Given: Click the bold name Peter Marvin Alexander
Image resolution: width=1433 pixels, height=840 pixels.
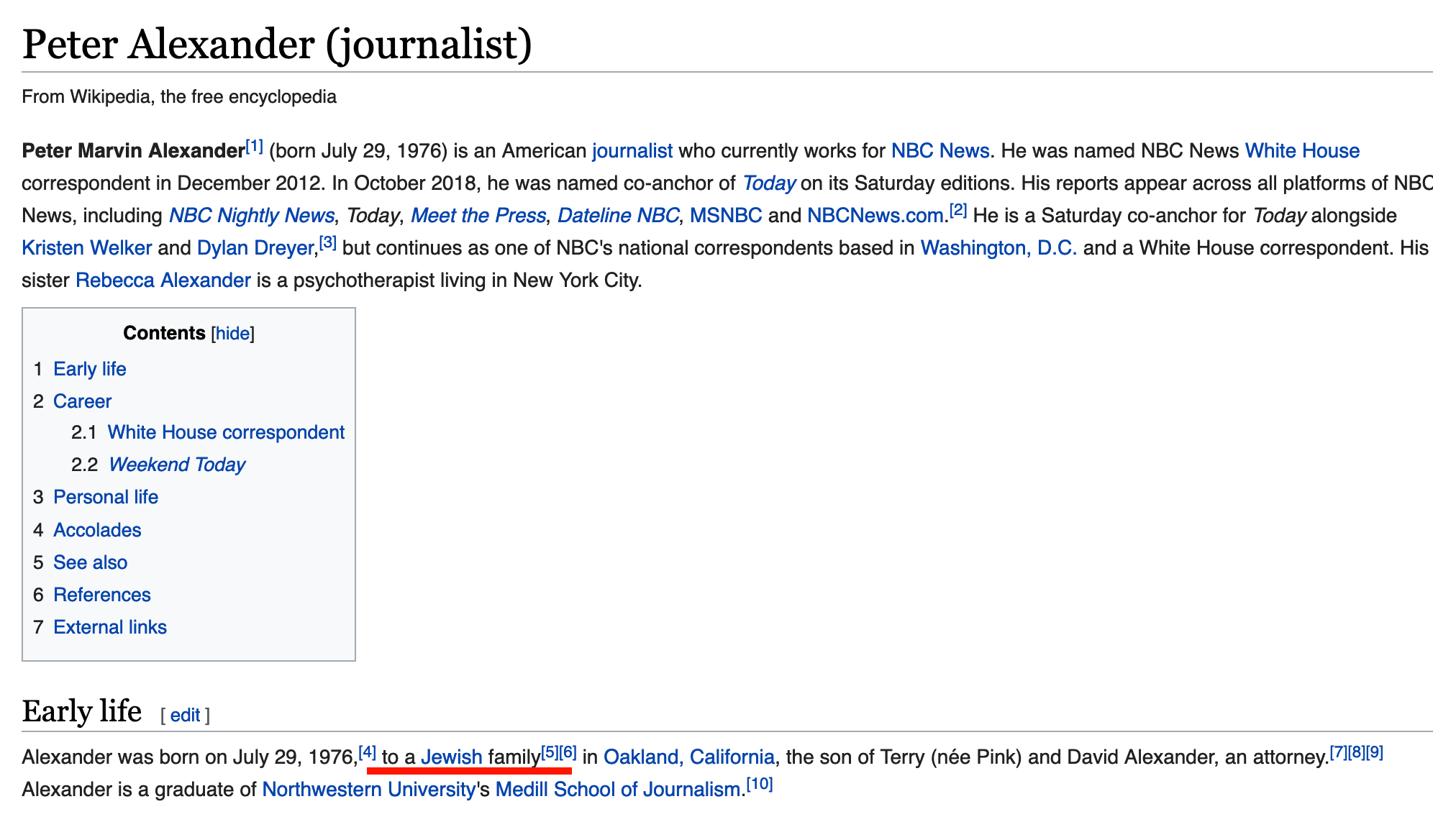Looking at the screenshot, I should click(133, 151).
